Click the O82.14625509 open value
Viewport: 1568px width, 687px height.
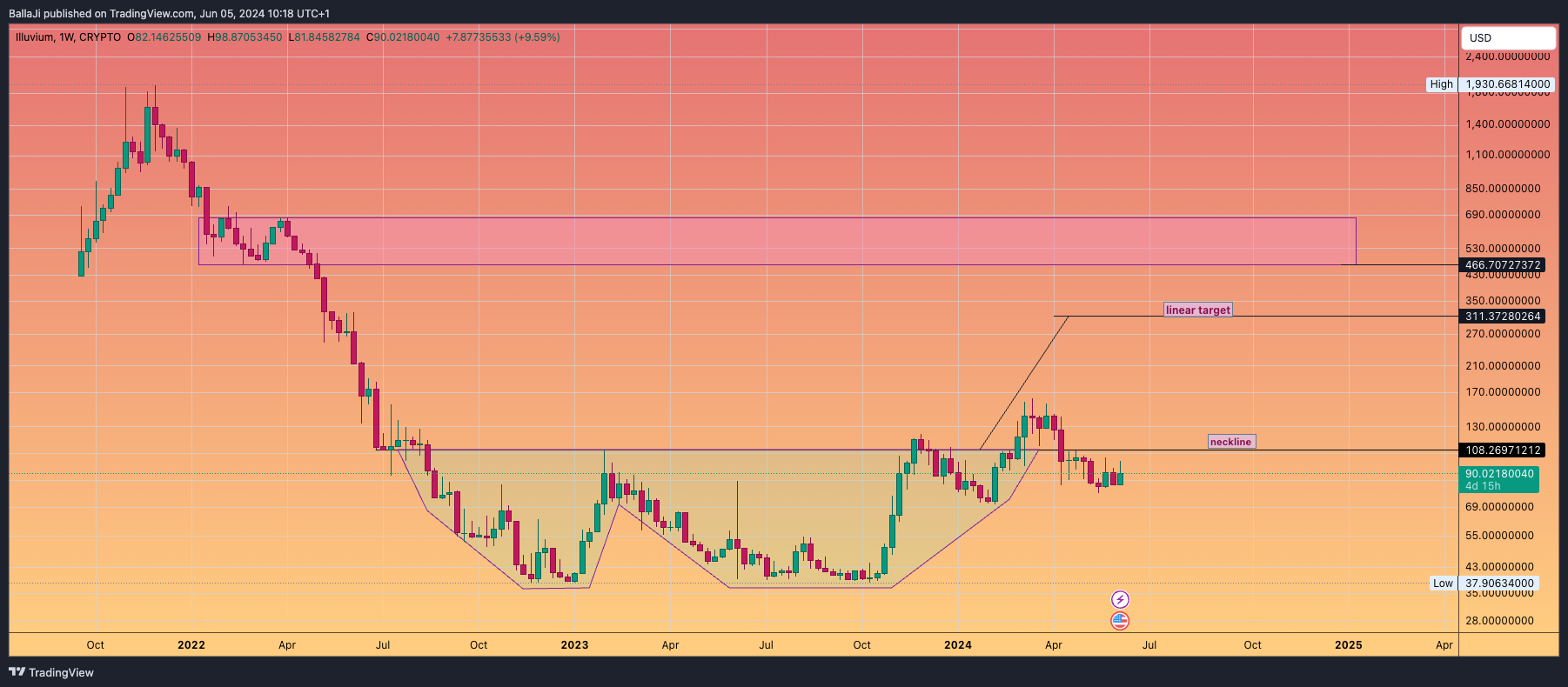(x=164, y=37)
